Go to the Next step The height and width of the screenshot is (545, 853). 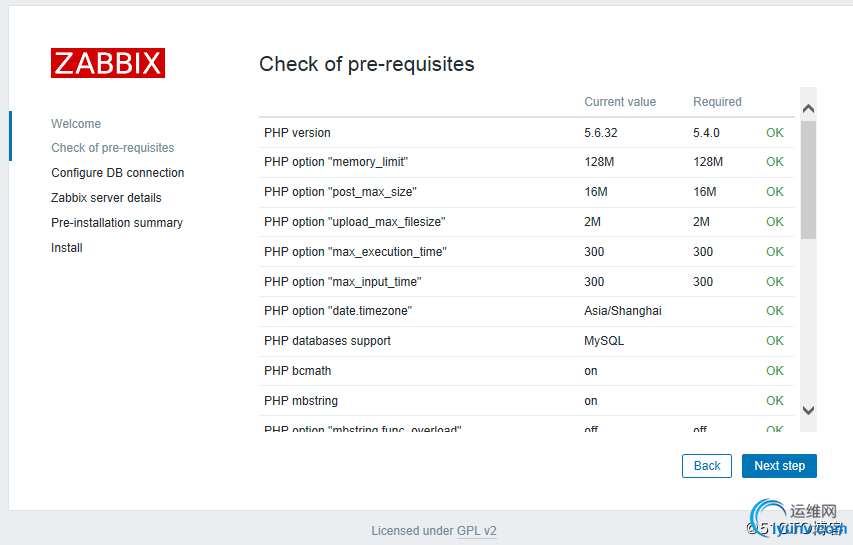(x=779, y=466)
